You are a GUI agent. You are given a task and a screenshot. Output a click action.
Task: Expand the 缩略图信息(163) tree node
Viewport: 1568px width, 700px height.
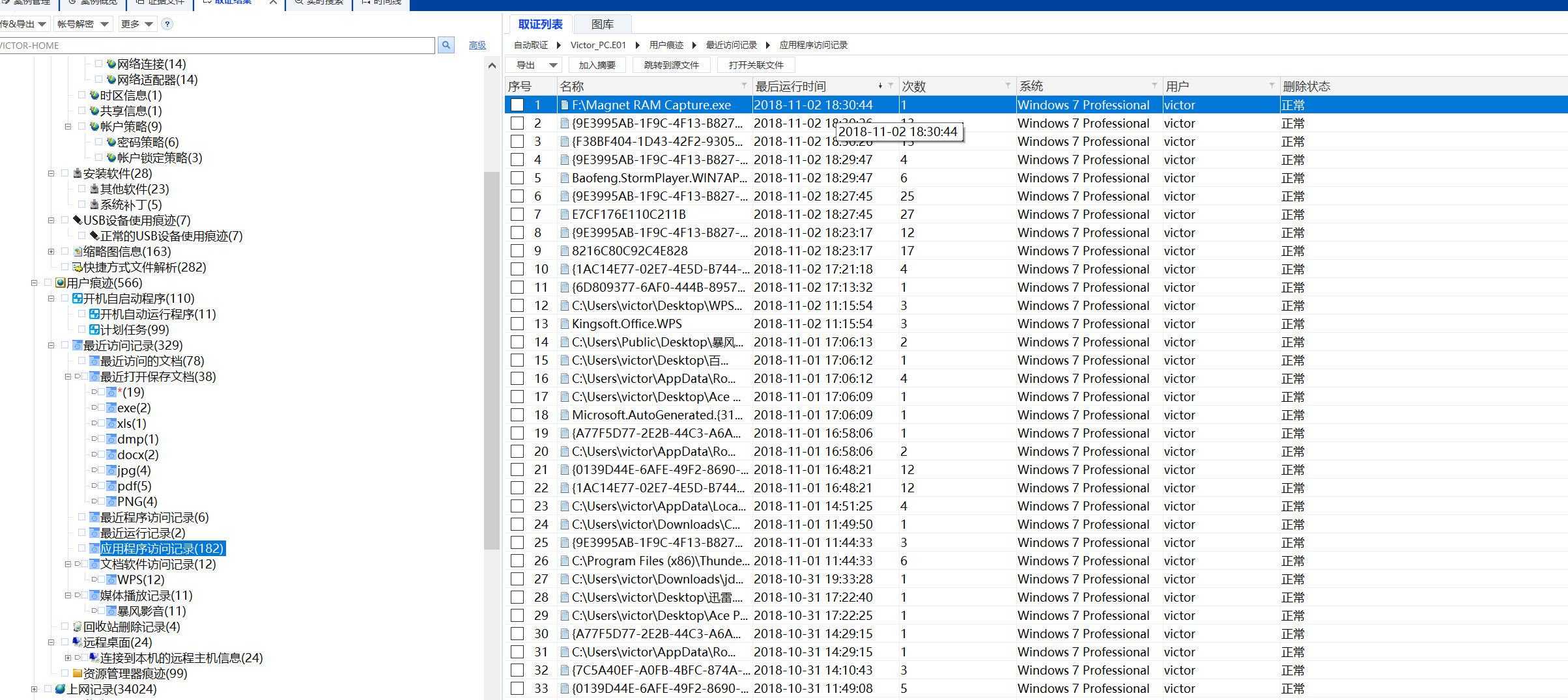(51, 251)
